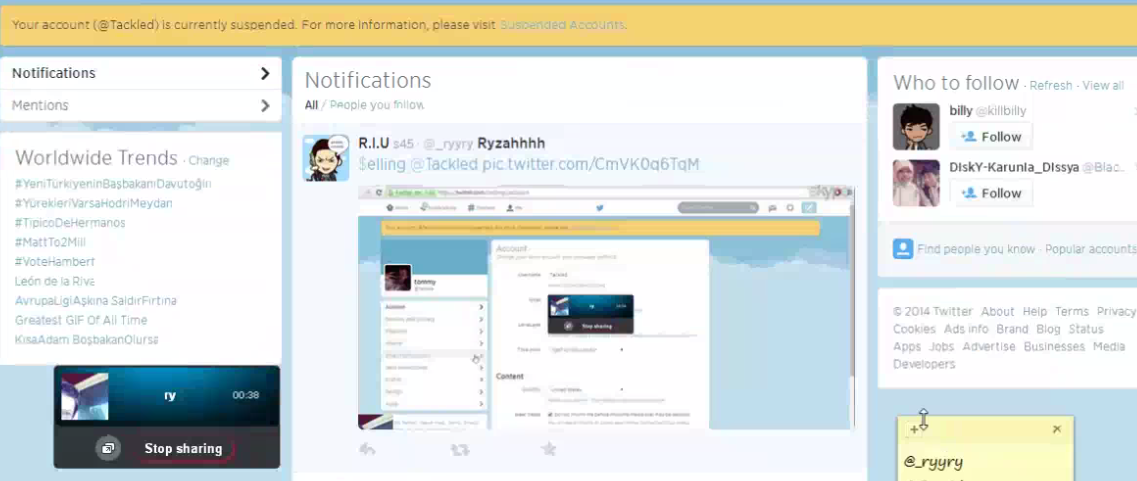Open the Brand footer link
Viewport: 1137px width, 481px height.
1012,329
